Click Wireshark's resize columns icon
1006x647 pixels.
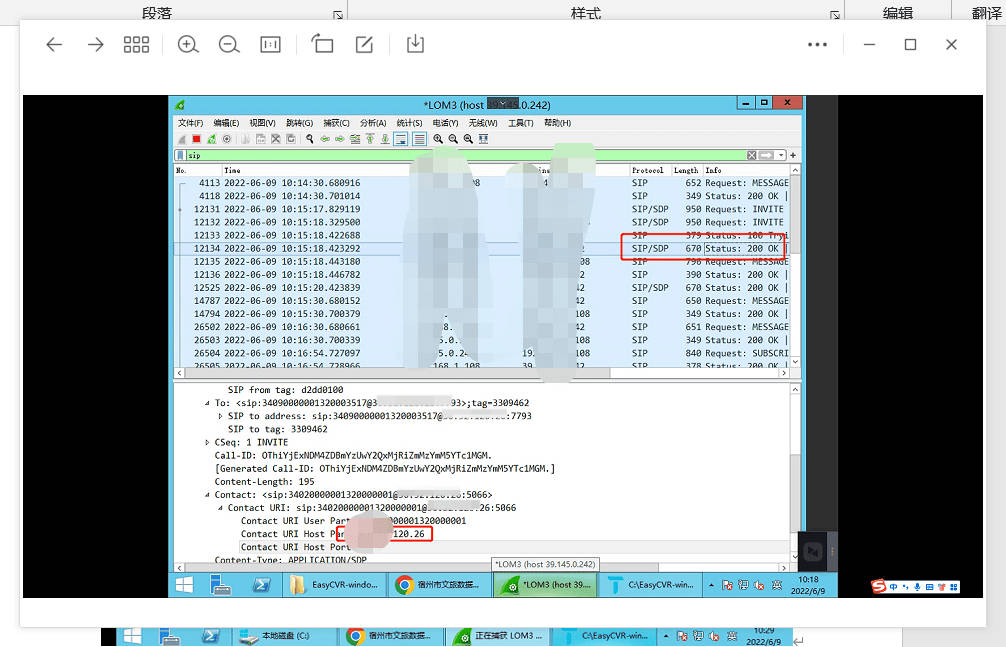point(484,139)
